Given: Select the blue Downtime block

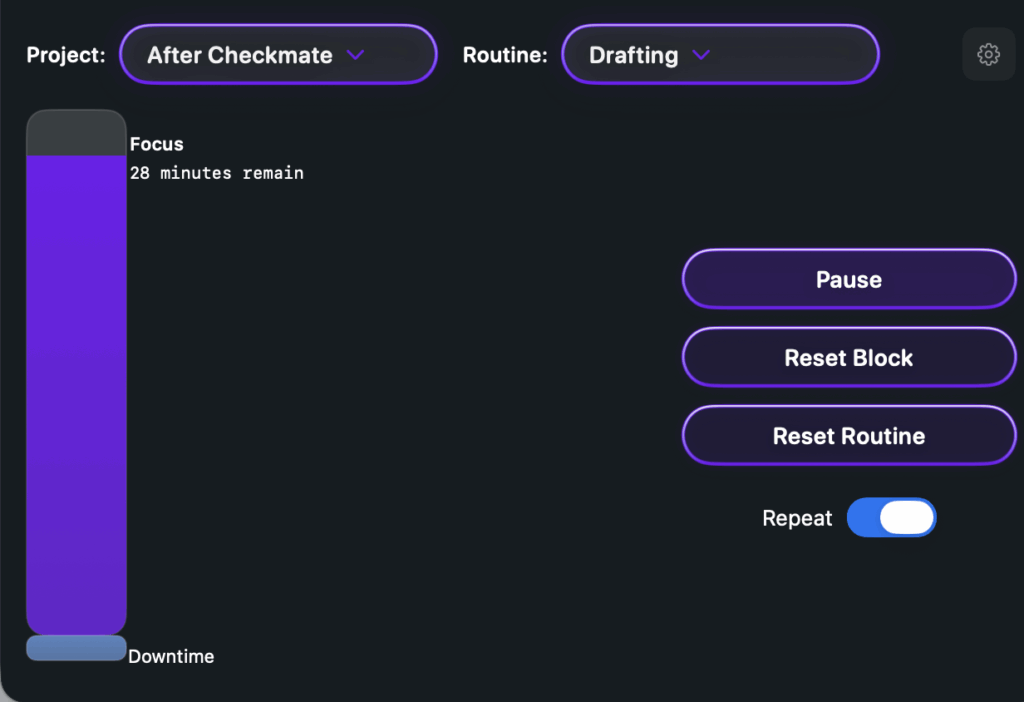Looking at the screenshot, I should pos(76,648).
